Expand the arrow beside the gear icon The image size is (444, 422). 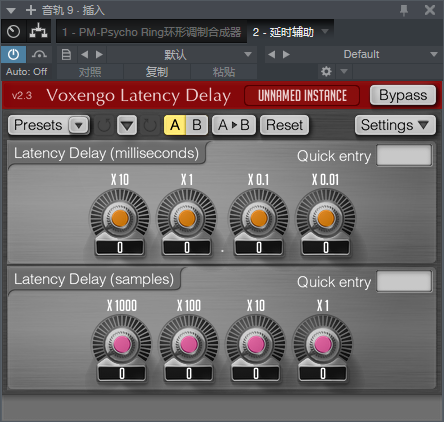[x=344, y=71]
